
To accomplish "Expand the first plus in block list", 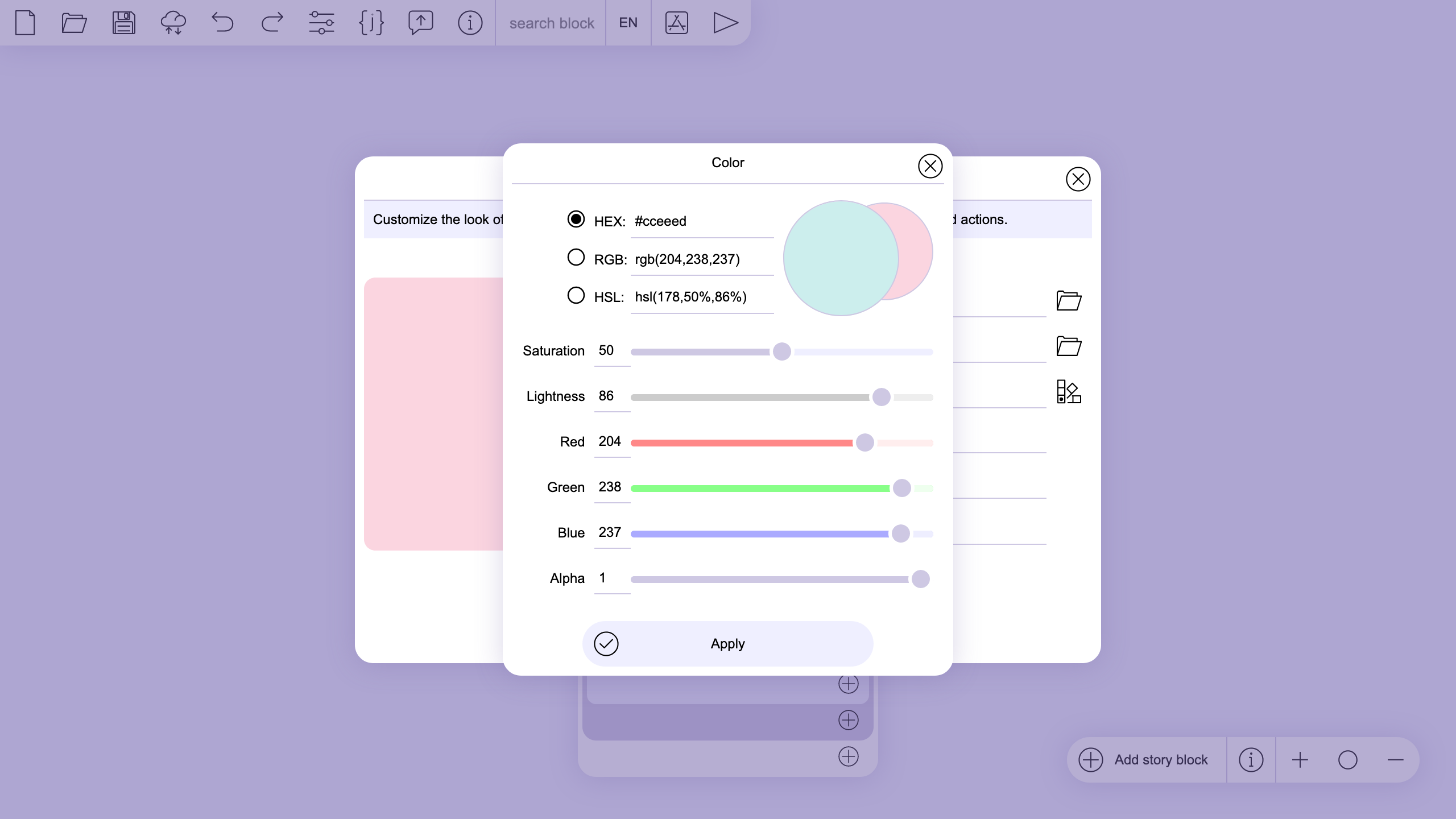I will click(848, 684).
